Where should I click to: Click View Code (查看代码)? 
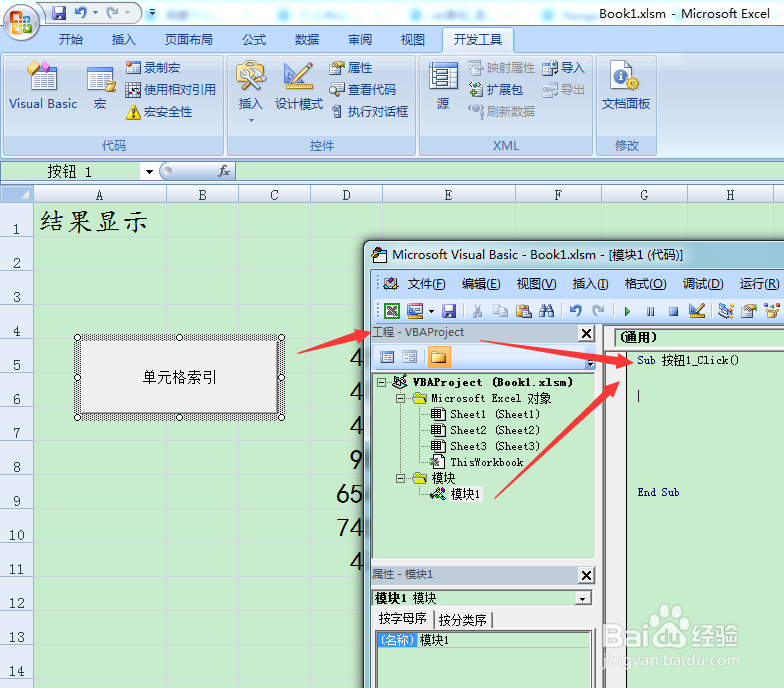click(362, 90)
